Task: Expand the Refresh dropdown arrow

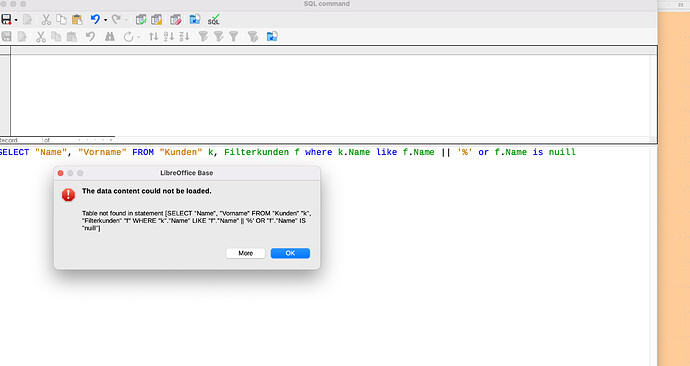Action: coord(139,37)
